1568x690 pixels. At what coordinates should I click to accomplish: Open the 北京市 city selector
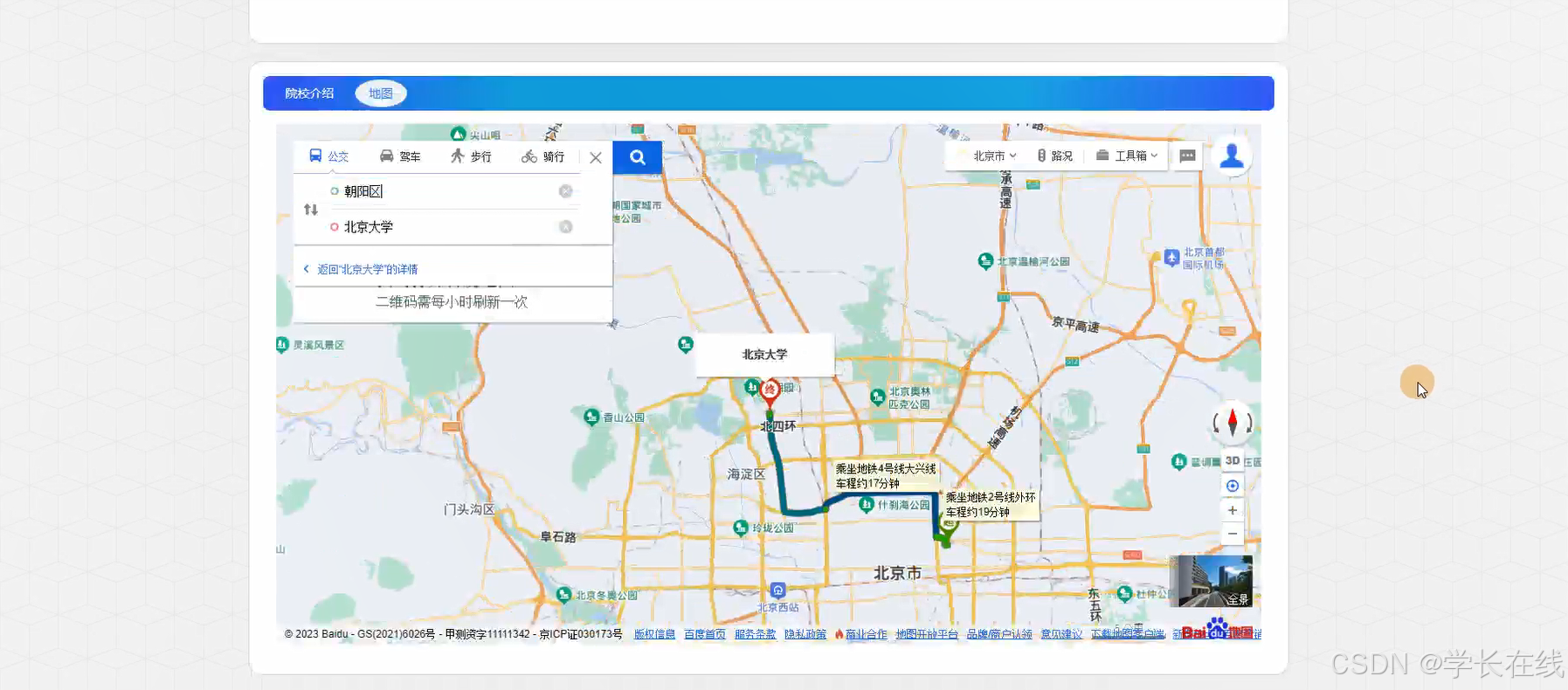tap(995, 156)
